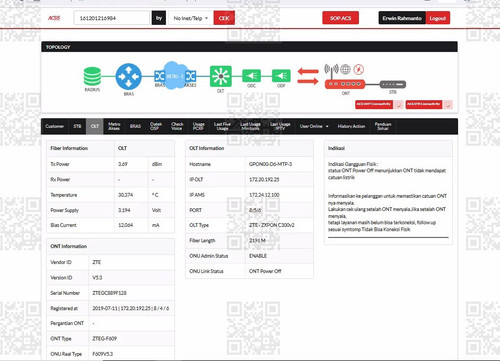The height and width of the screenshot is (361, 500).
Task: Select Tx Power value 3.69
Action: pyautogui.click(x=123, y=164)
